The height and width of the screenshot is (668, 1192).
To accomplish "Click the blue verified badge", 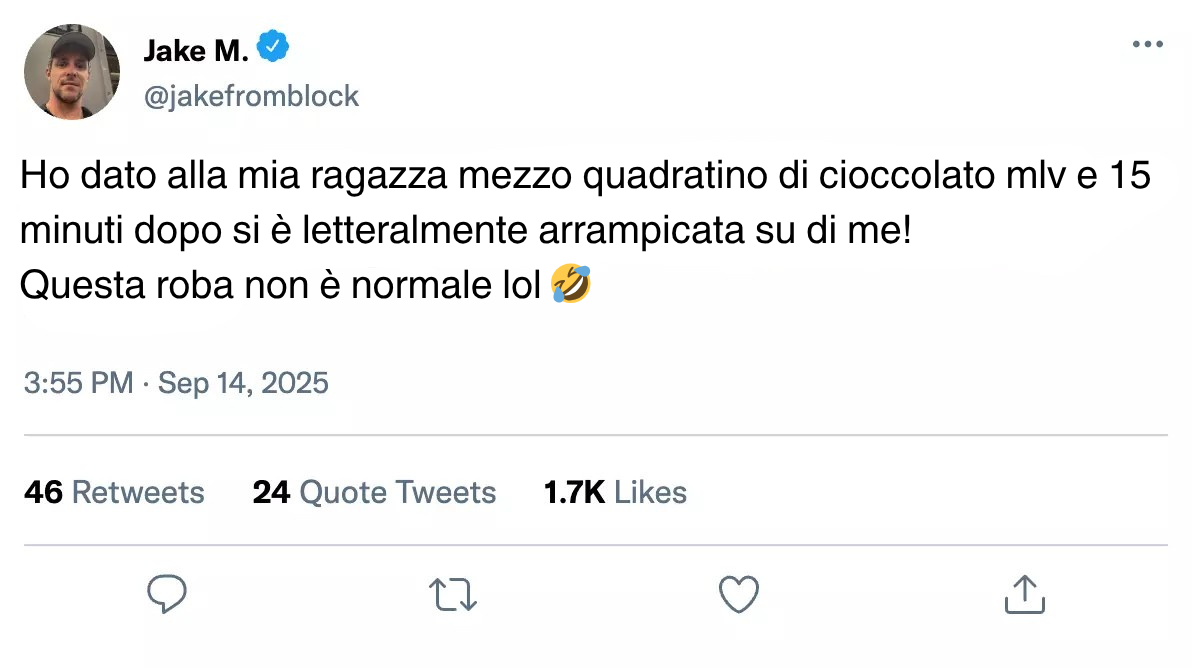I will [273, 46].
